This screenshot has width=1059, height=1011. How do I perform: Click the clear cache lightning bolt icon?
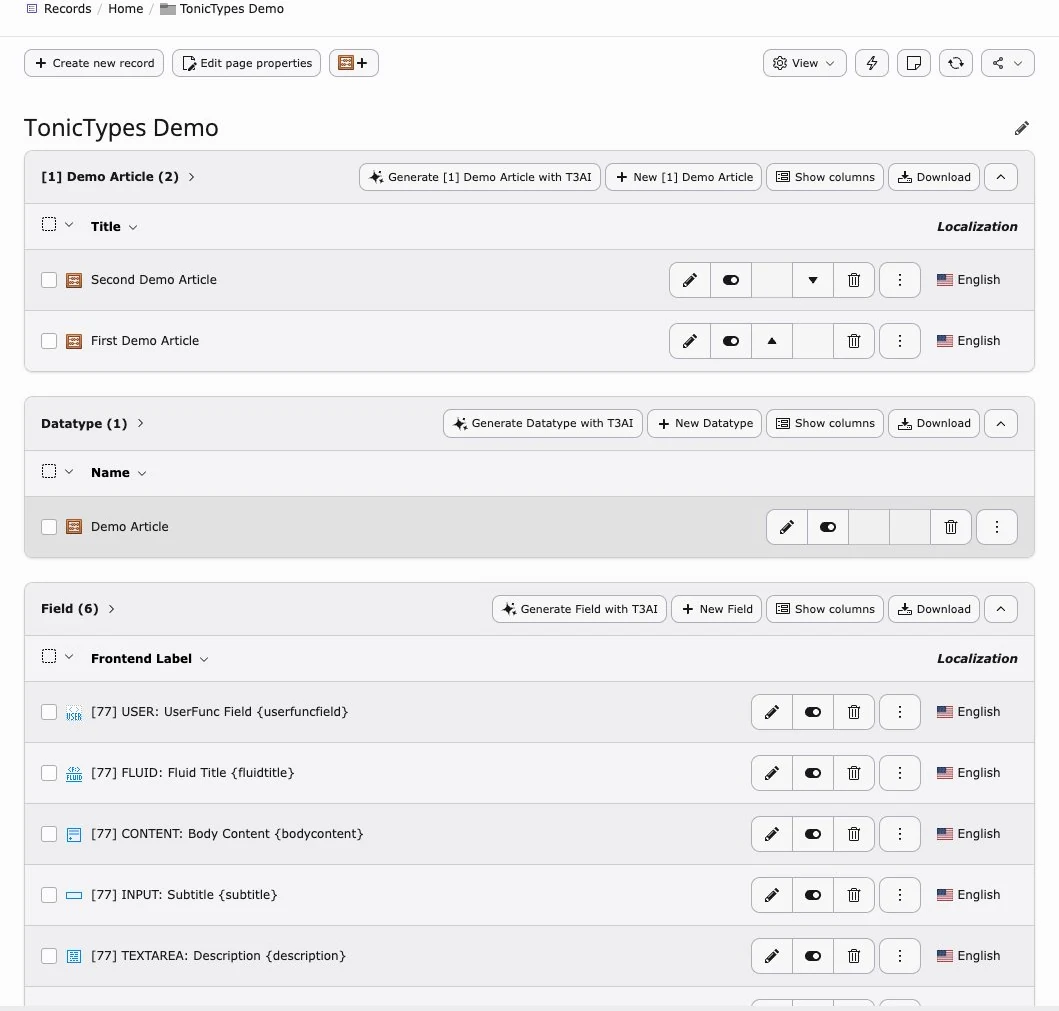point(872,63)
